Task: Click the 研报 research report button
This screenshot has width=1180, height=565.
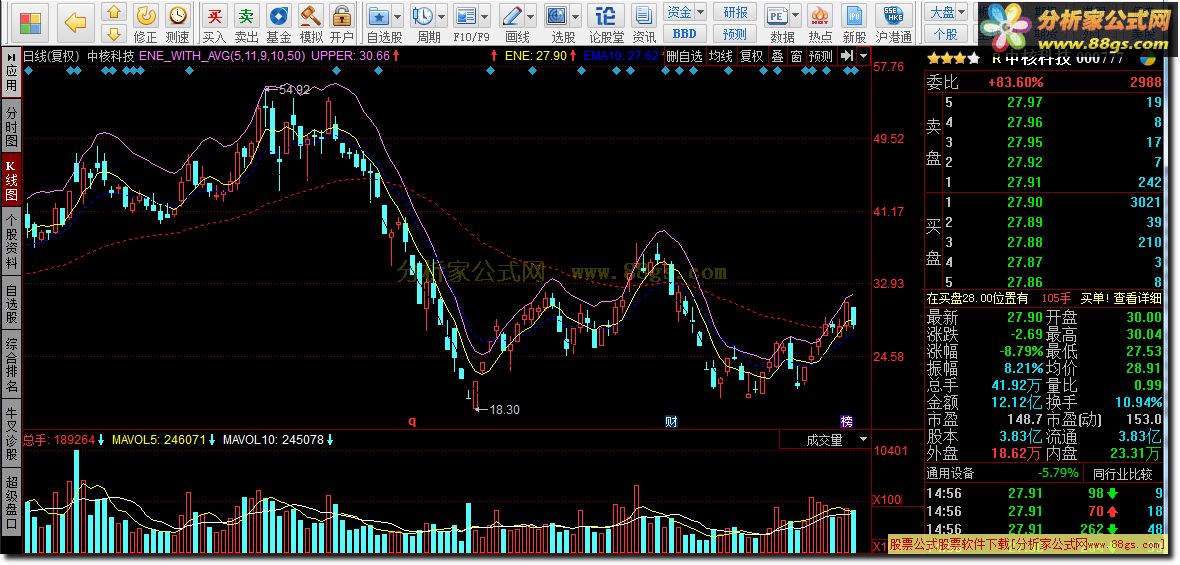Action: [x=734, y=12]
